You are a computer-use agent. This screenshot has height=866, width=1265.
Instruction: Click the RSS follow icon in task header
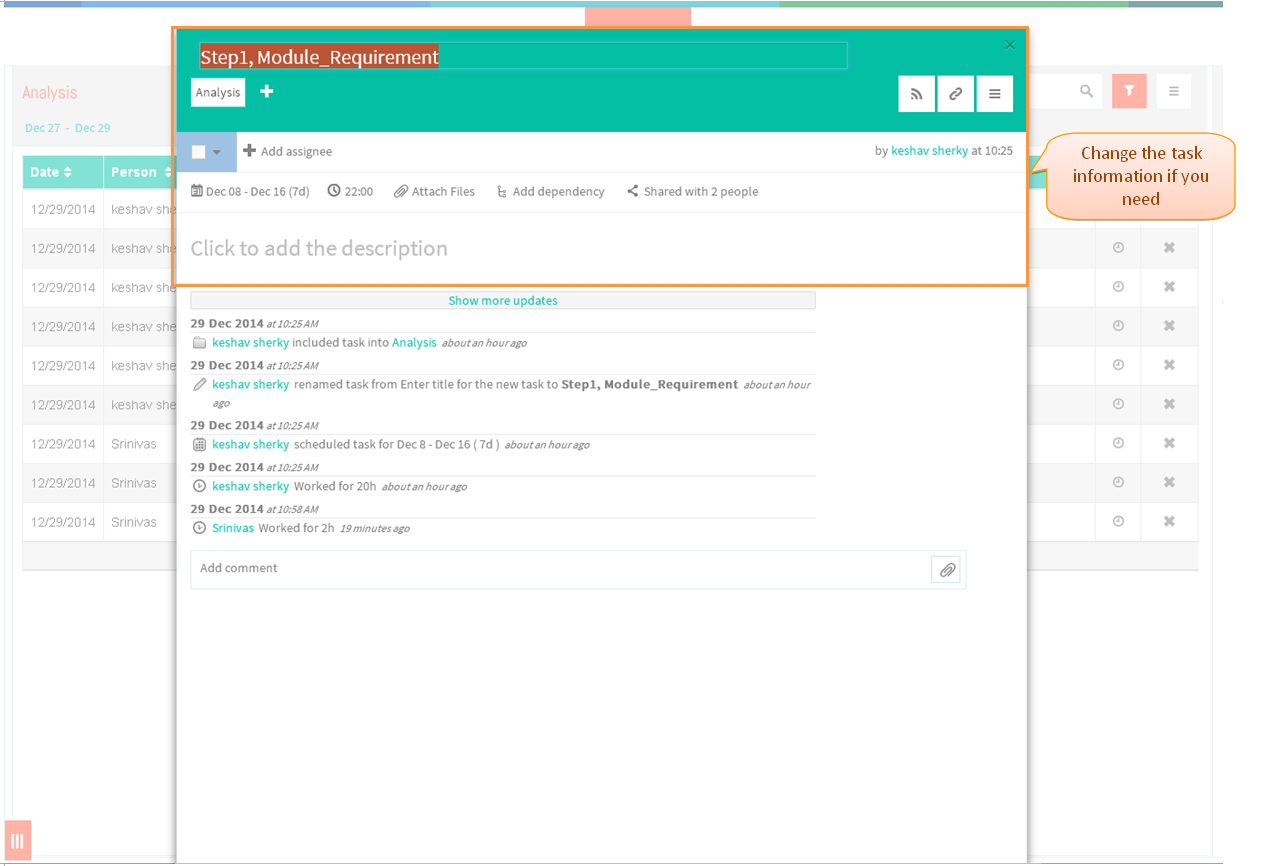point(916,94)
